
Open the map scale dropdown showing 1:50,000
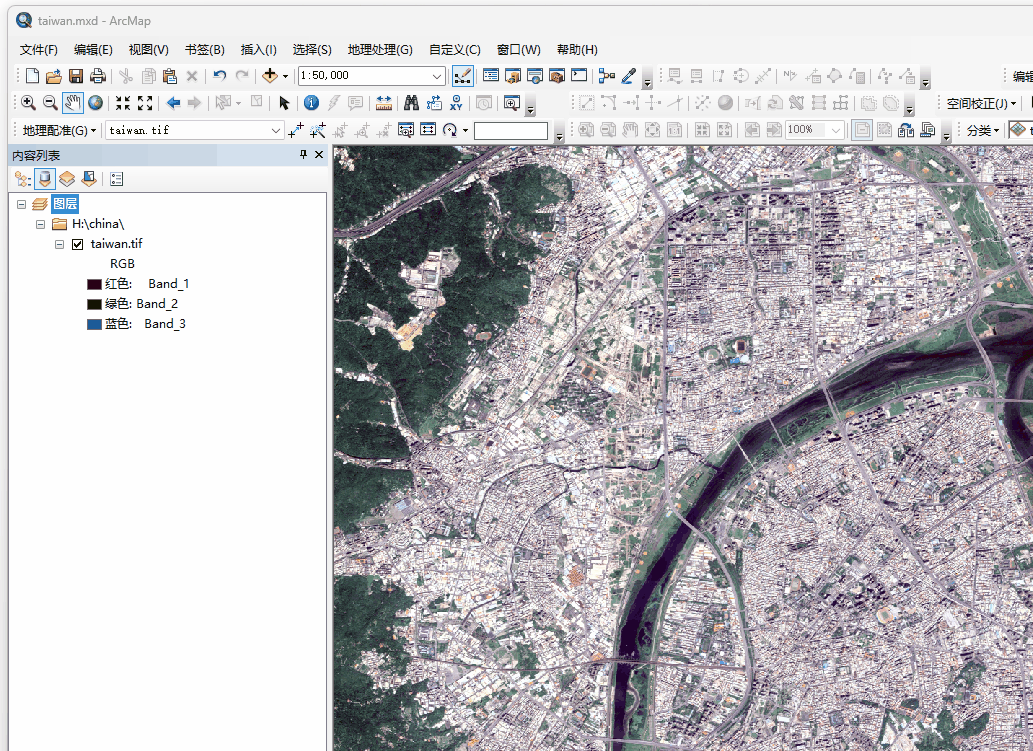tap(435, 75)
